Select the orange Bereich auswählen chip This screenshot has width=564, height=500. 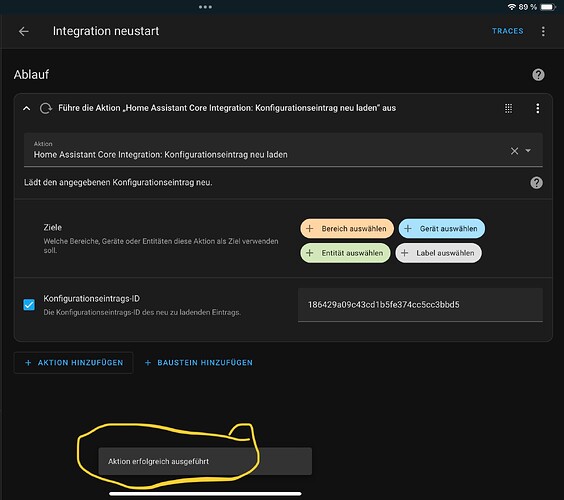pyautogui.click(x=347, y=228)
